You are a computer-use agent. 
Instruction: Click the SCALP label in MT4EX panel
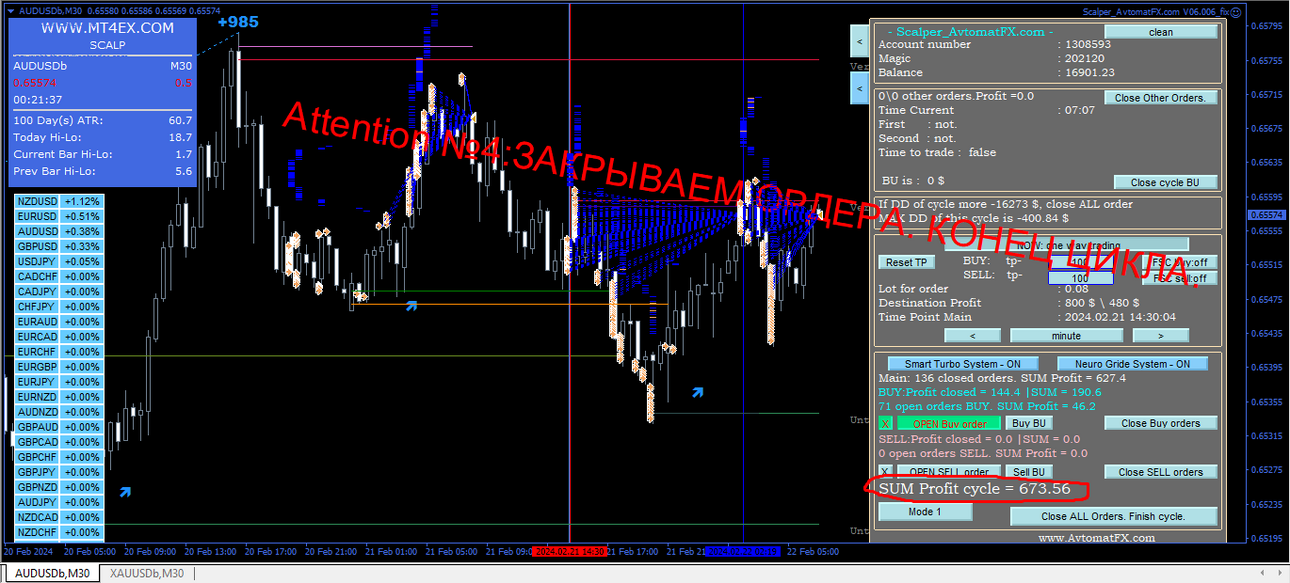pyautogui.click(x=107, y=45)
